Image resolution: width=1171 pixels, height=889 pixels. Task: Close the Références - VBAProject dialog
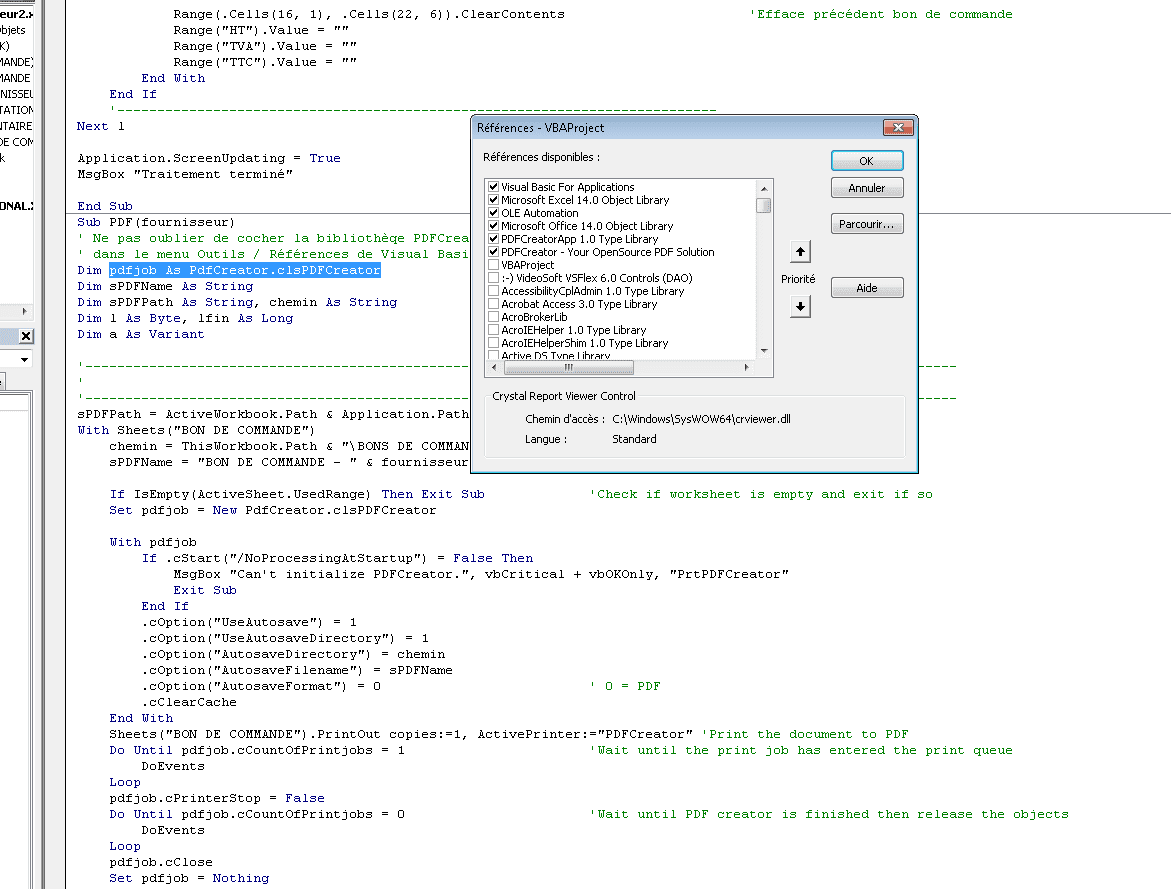900,128
